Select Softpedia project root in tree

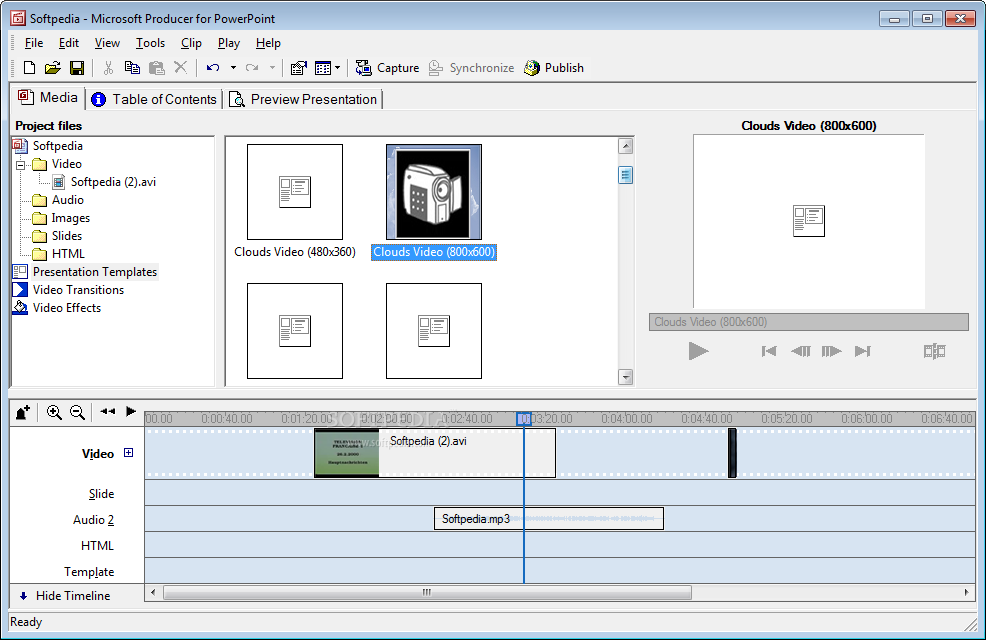[57, 146]
